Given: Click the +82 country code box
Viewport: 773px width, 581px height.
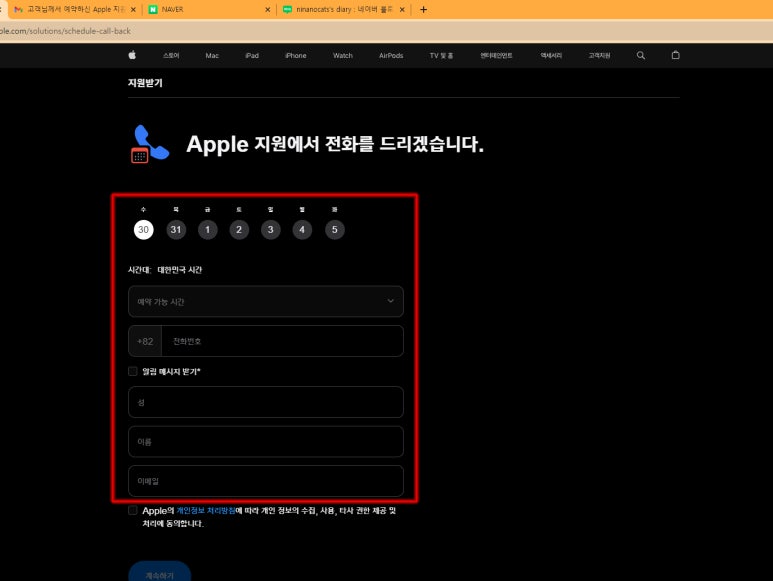Looking at the screenshot, I should coord(145,341).
